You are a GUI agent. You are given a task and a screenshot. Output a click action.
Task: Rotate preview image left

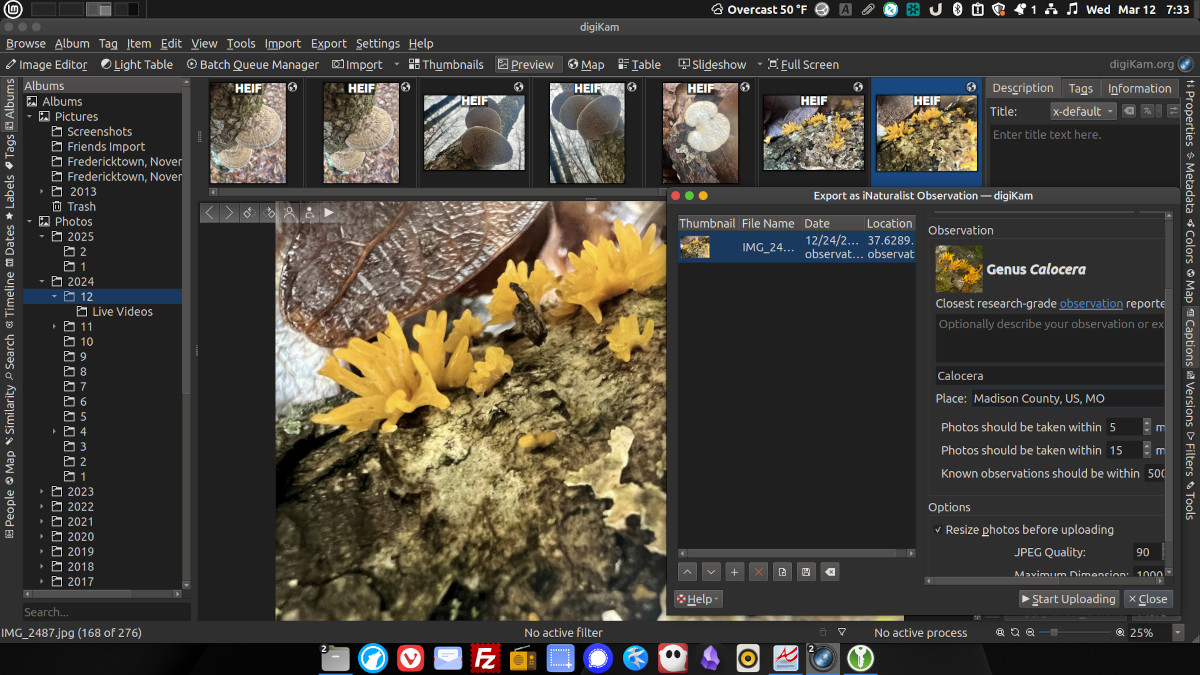(x=249, y=213)
